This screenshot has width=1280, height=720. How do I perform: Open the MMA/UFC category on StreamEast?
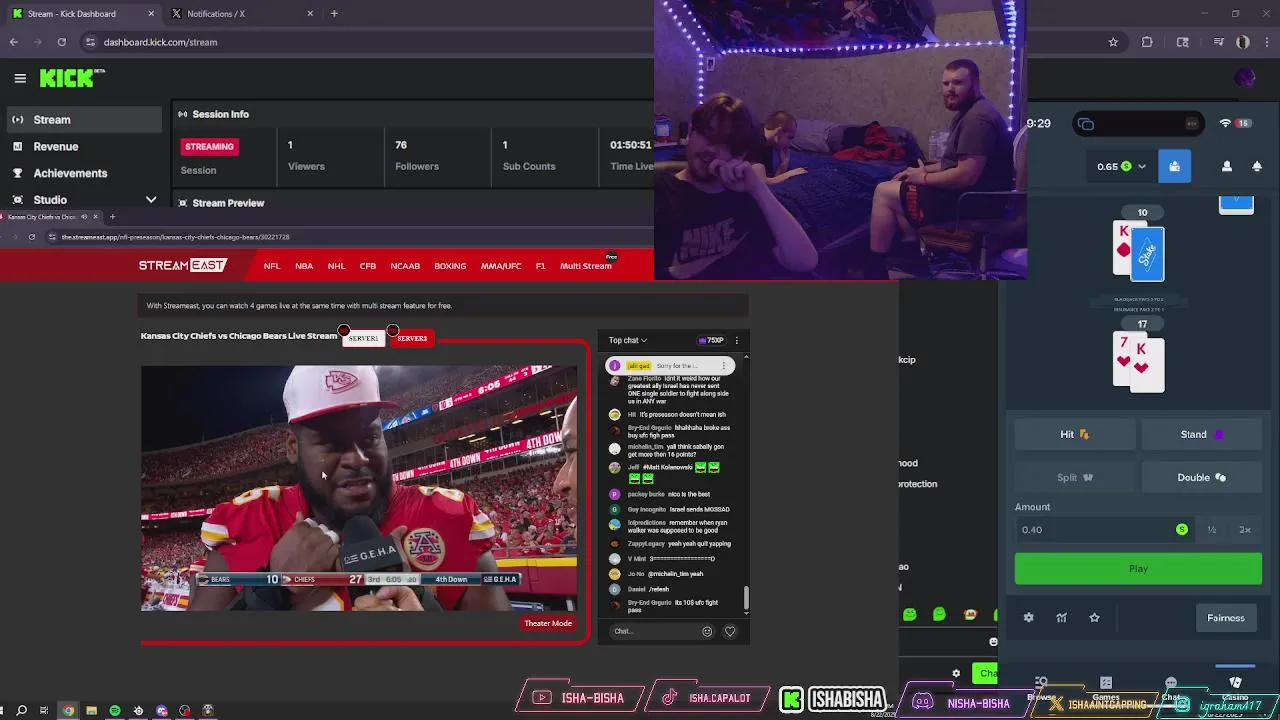pos(501,266)
